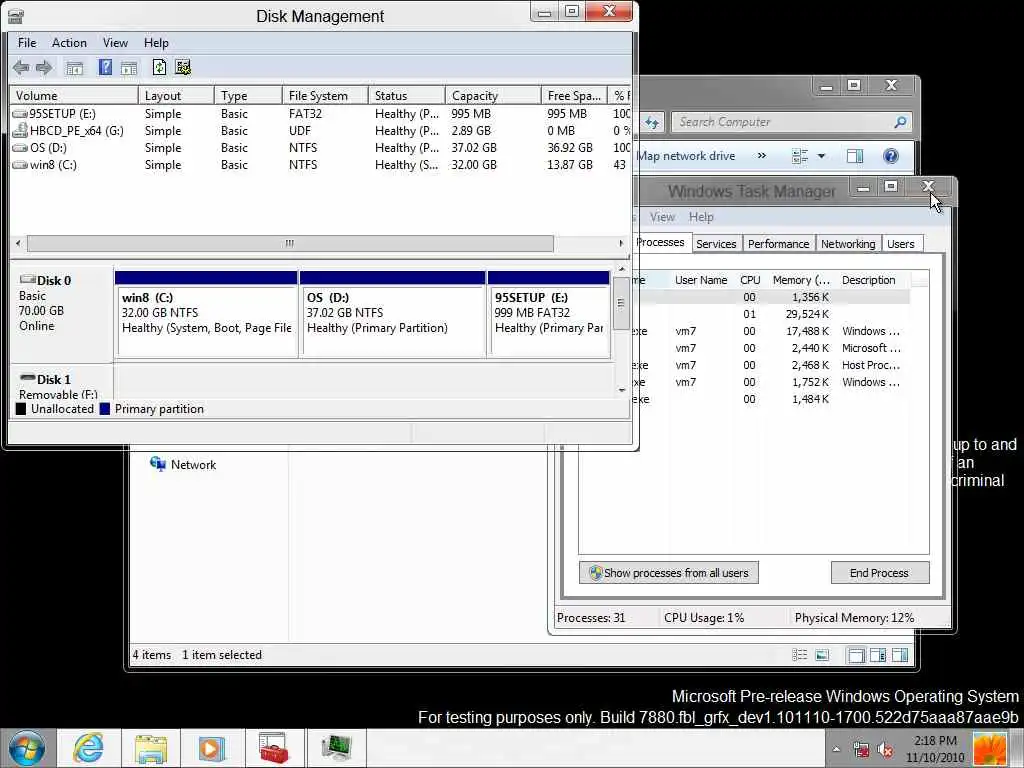The image size is (1024, 768).
Task: Switch to the Networking tab in Task Manager
Action: [x=848, y=244]
